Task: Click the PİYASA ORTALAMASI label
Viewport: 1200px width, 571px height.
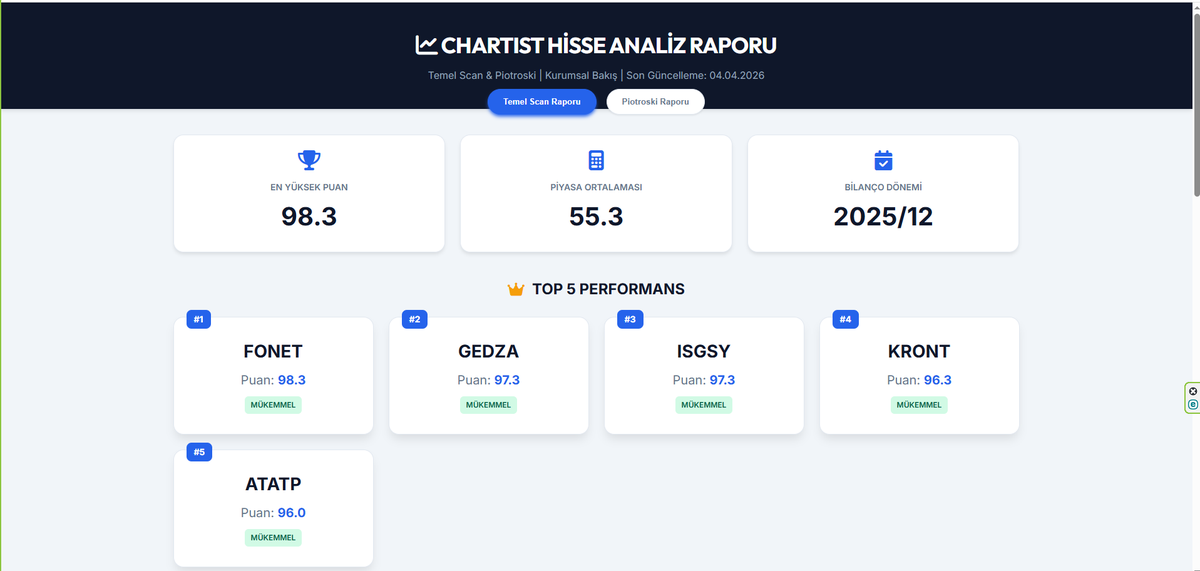Action: pyautogui.click(x=596, y=187)
